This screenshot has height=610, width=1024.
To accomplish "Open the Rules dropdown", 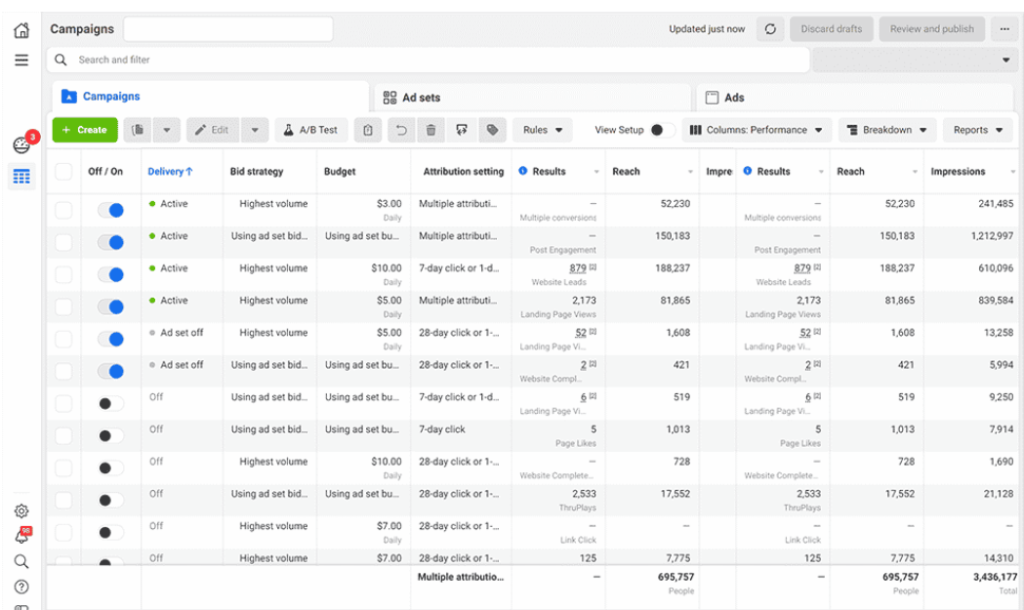I will 542,130.
